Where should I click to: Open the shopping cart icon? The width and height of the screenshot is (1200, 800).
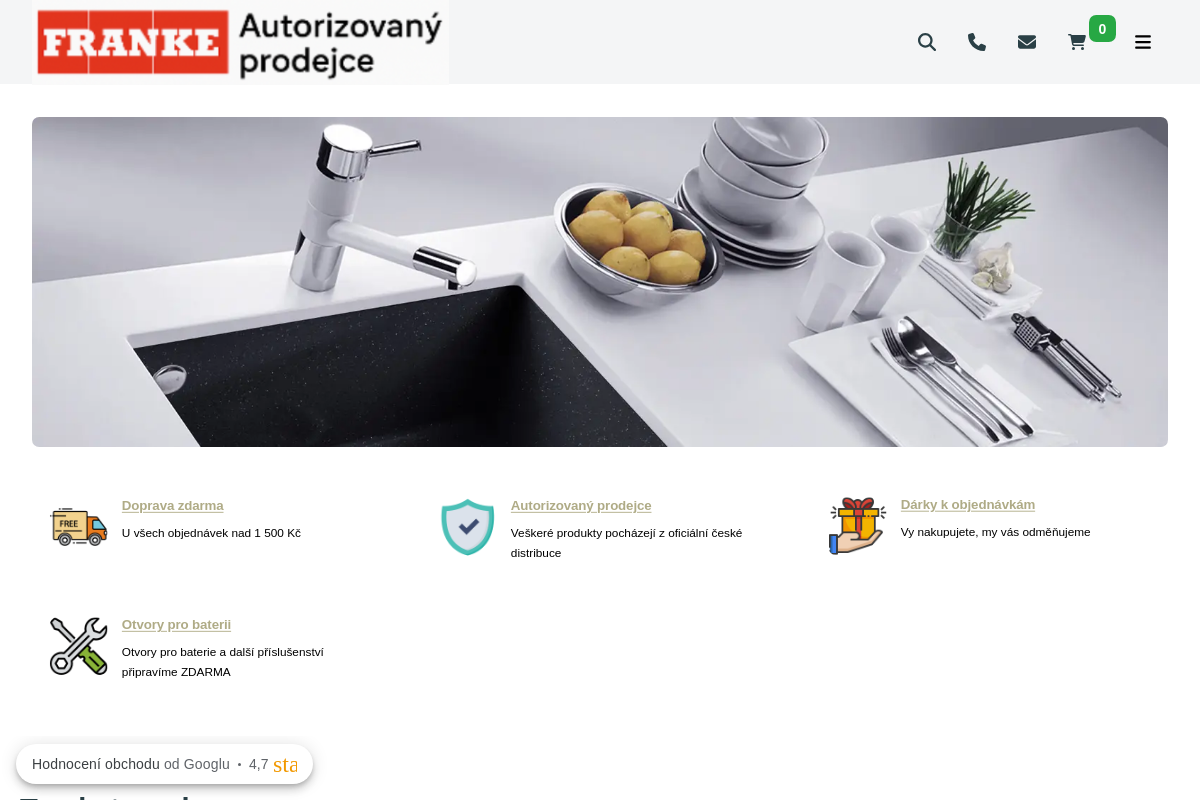tap(1077, 42)
